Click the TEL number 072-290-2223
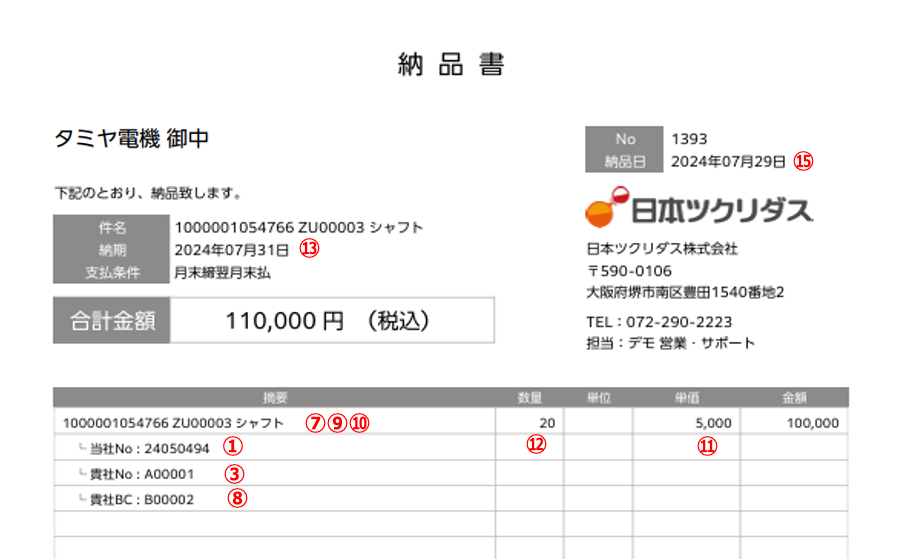The image size is (902, 559). [678, 322]
